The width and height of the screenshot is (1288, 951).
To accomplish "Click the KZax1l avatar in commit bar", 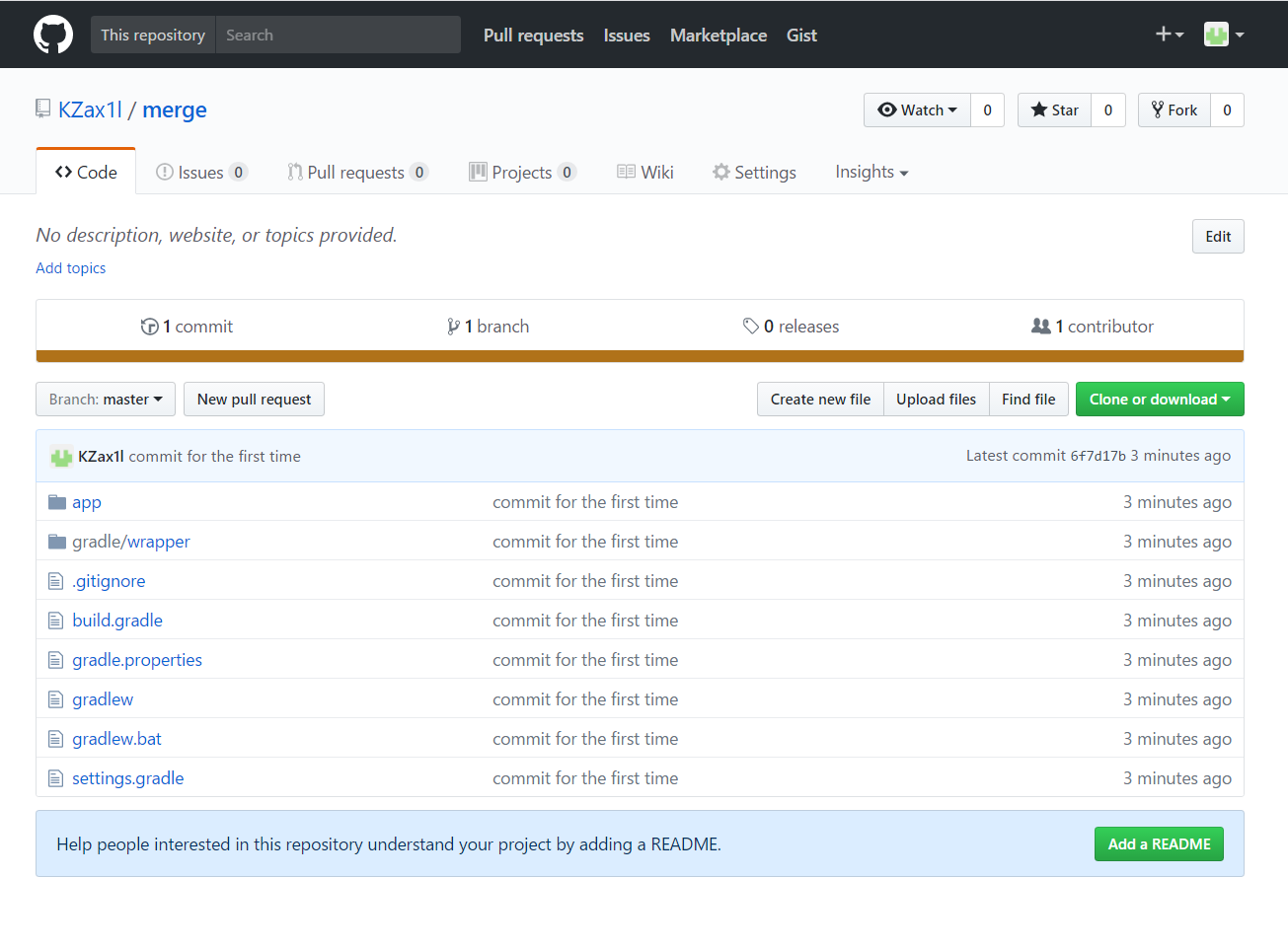I will coord(61,456).
